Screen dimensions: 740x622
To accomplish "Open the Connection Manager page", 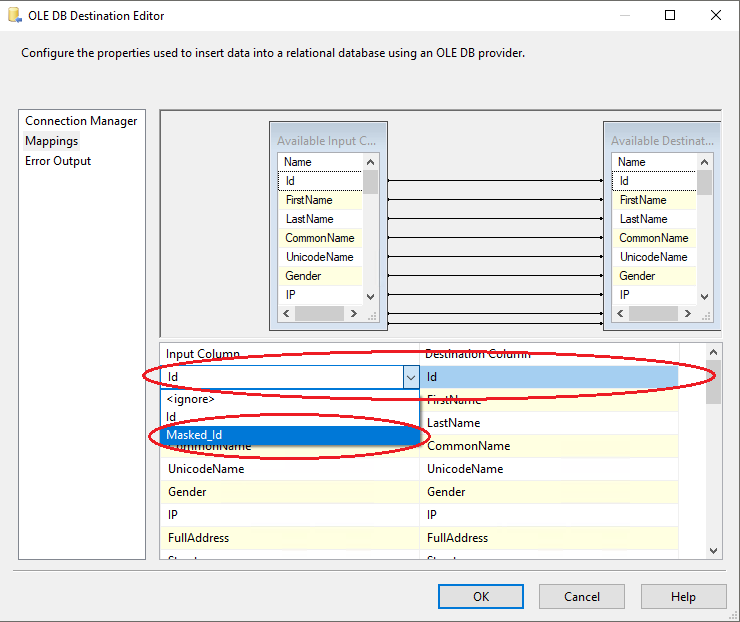I will 81,121.
